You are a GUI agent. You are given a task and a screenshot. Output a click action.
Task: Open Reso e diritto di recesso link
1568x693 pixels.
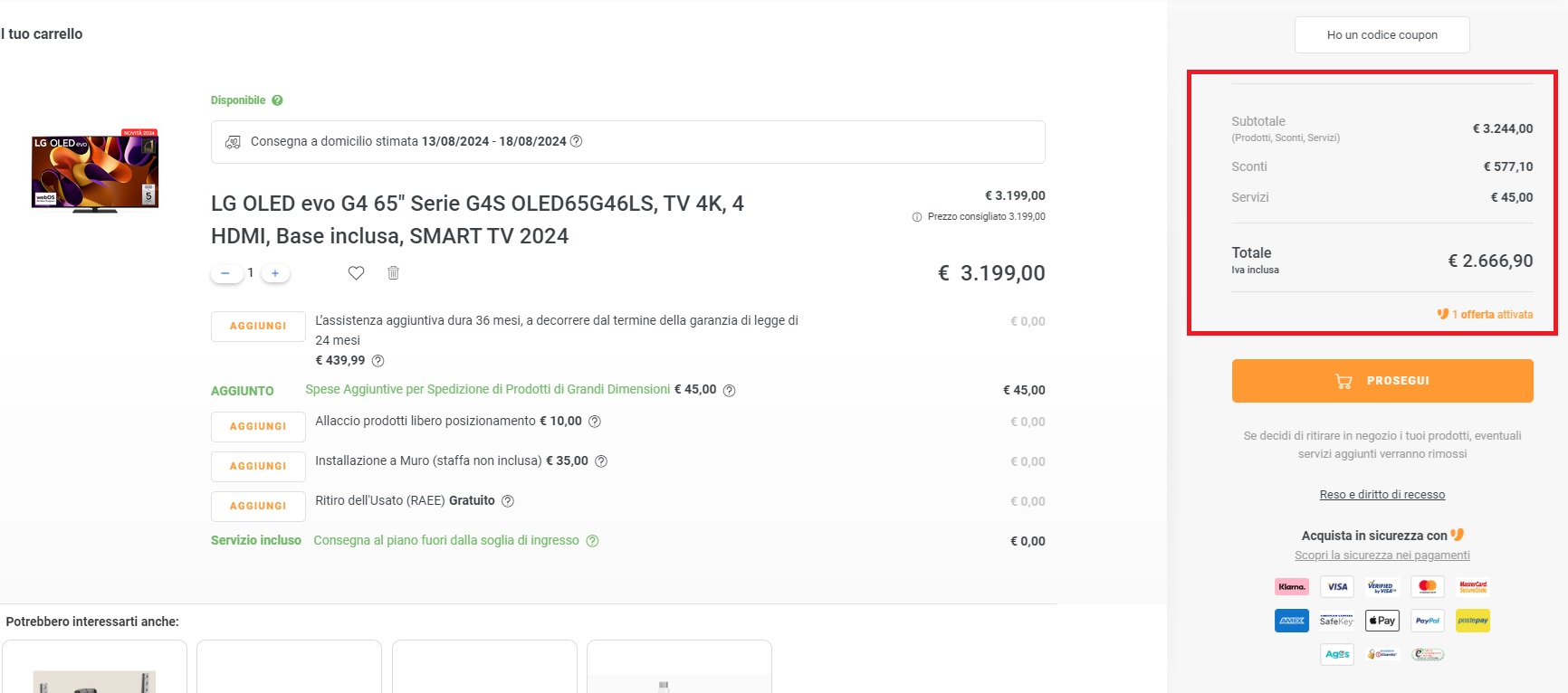[x=1382, y=495]
